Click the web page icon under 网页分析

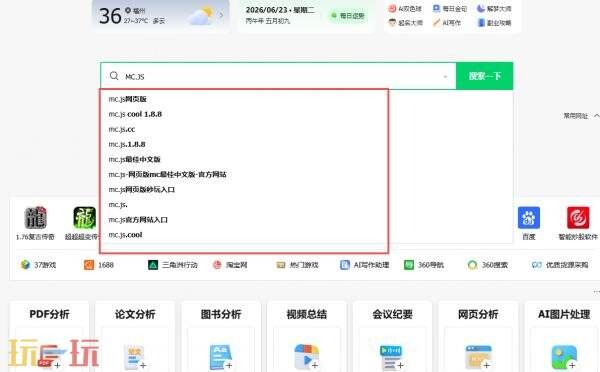click(478, 357)
